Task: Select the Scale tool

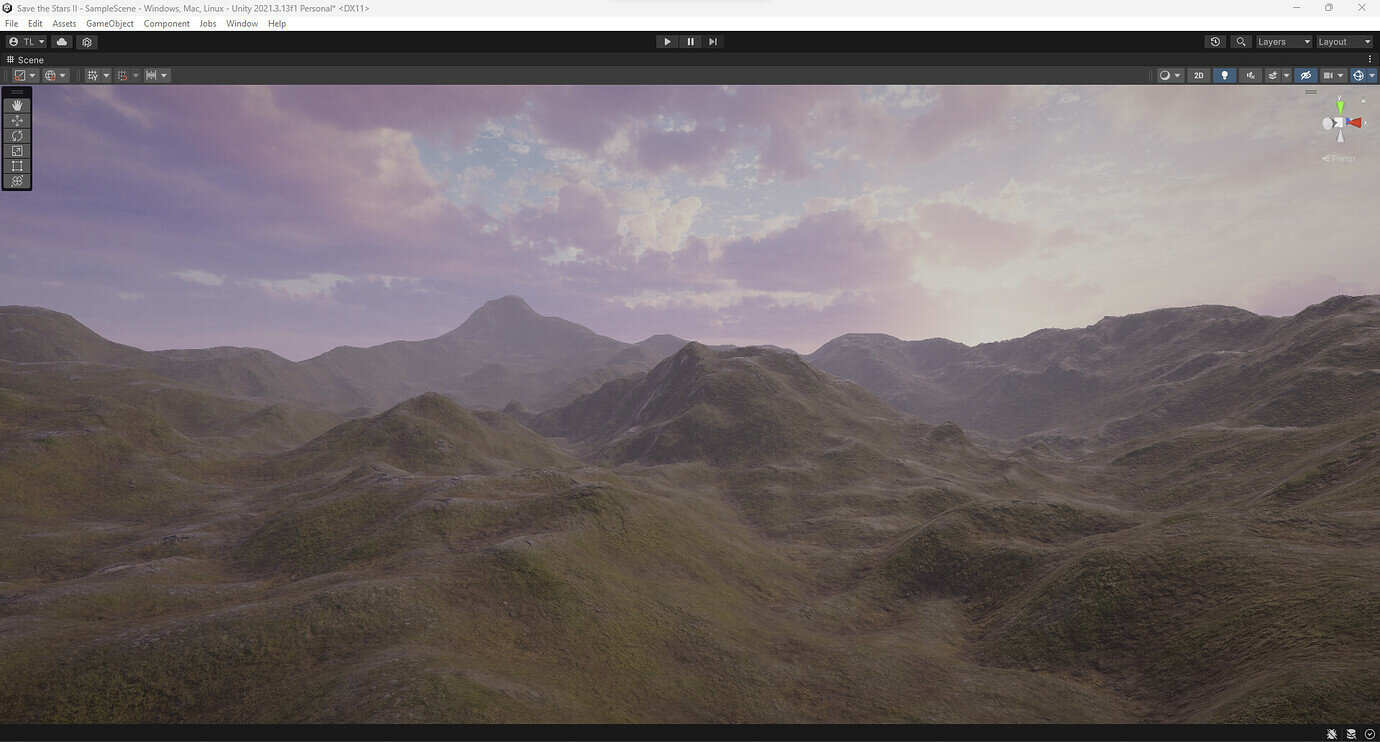Action: 16,150
